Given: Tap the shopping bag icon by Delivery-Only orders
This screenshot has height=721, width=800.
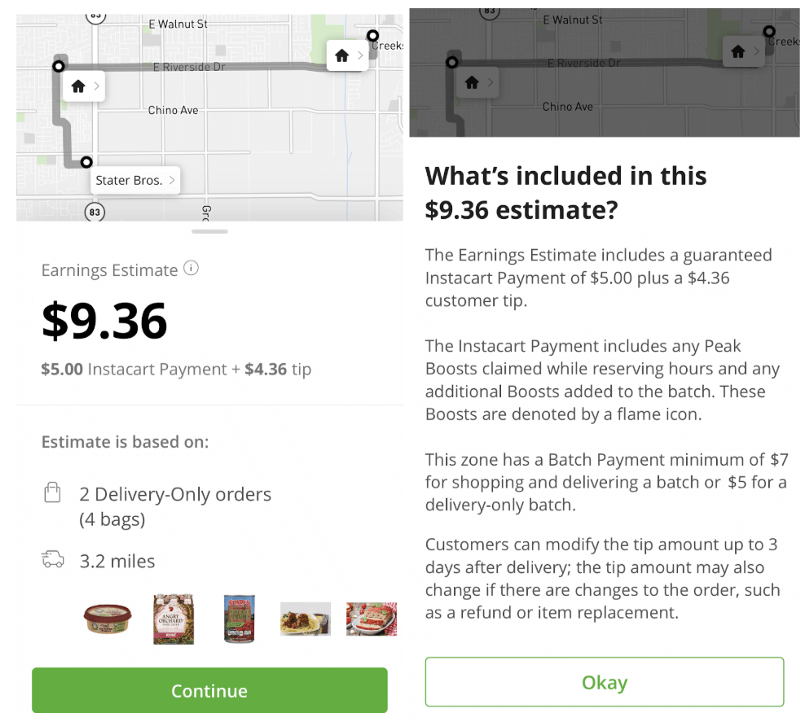Looking at the screenshot, I should (x=53, y=494).
